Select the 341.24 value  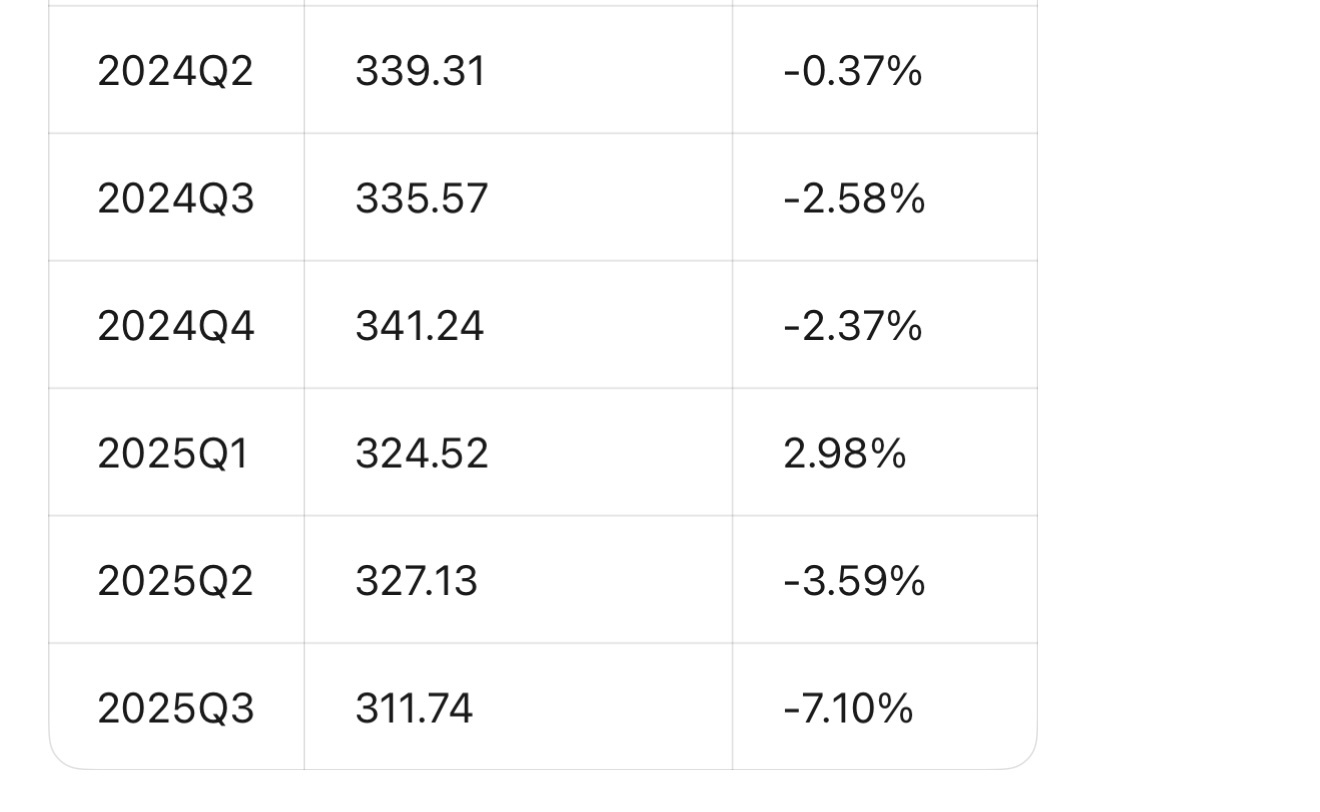click(419, 326)
